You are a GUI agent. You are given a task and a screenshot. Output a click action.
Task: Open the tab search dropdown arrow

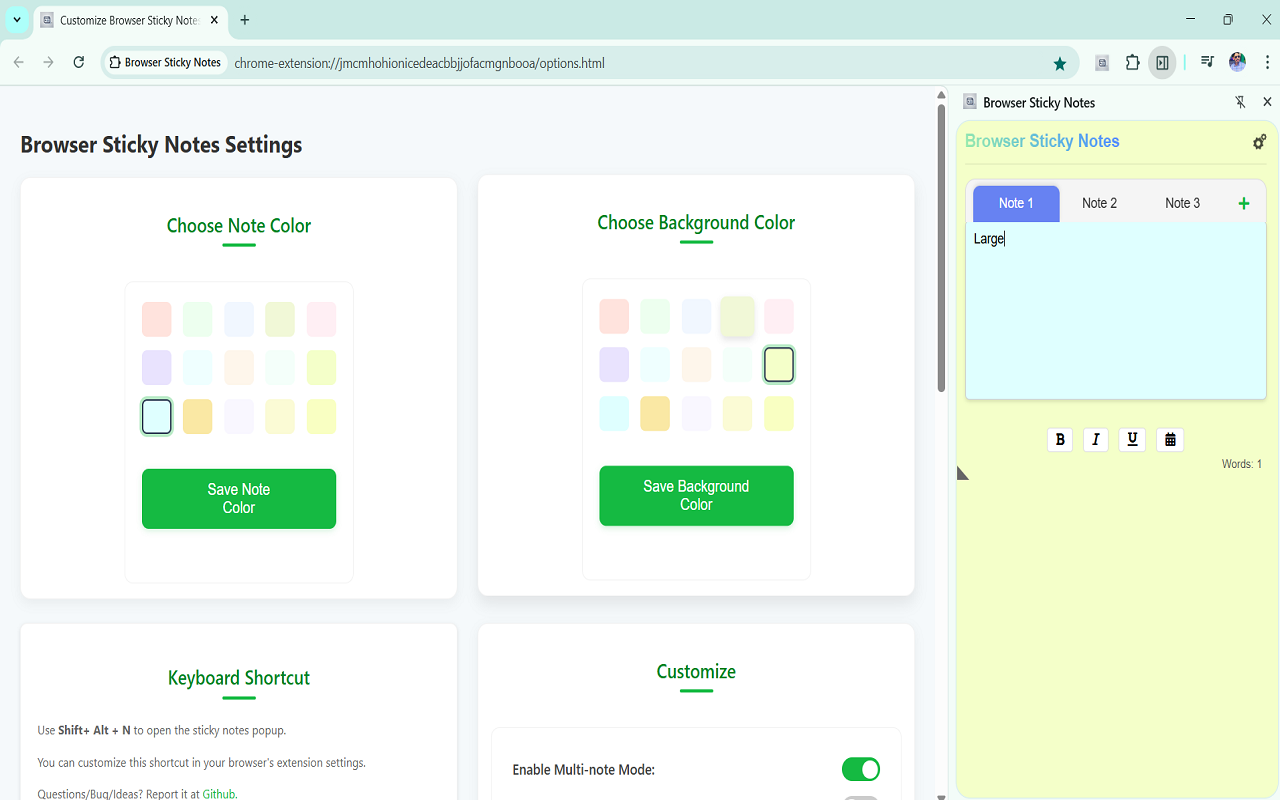tap(17, 20)
